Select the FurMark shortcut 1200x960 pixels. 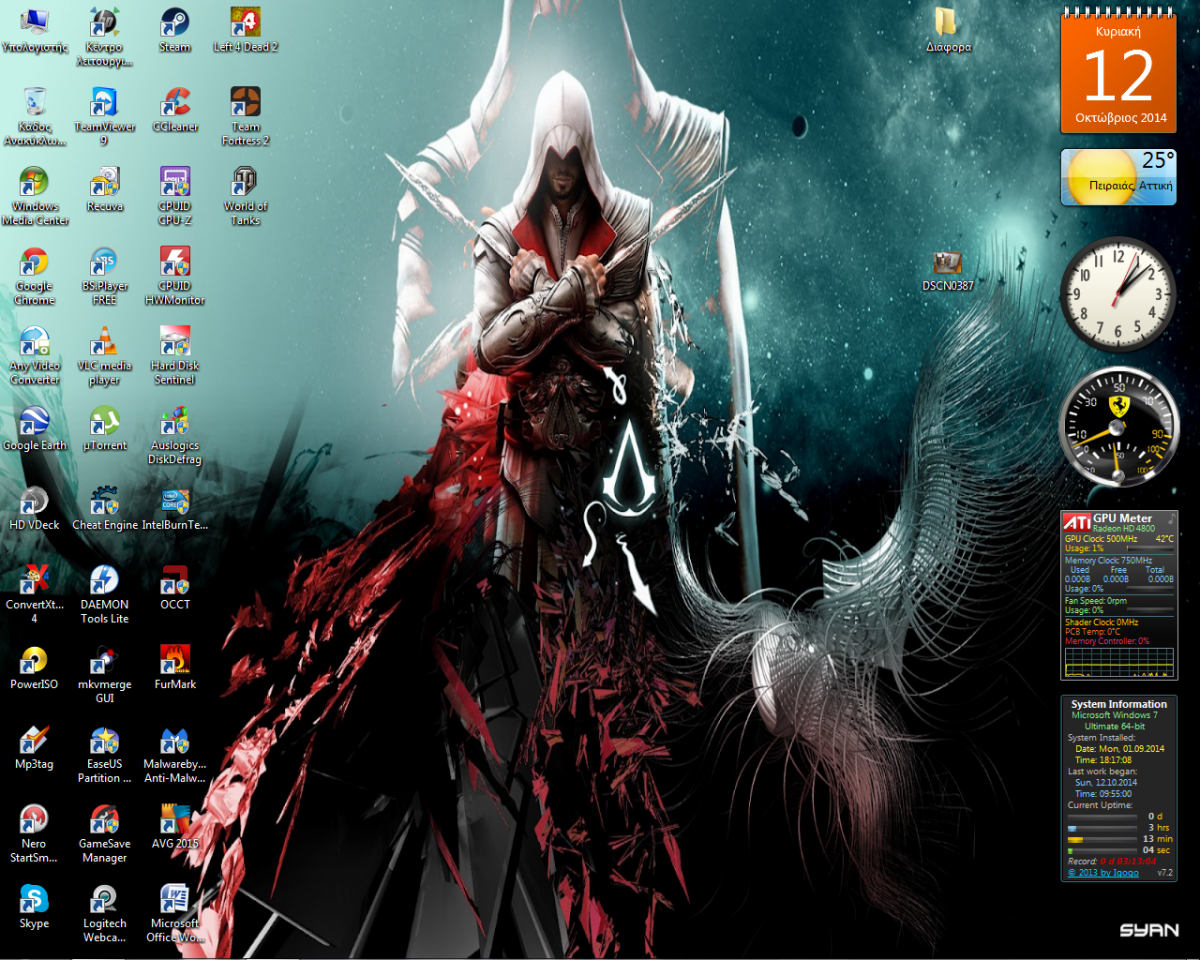click(175, 668)
